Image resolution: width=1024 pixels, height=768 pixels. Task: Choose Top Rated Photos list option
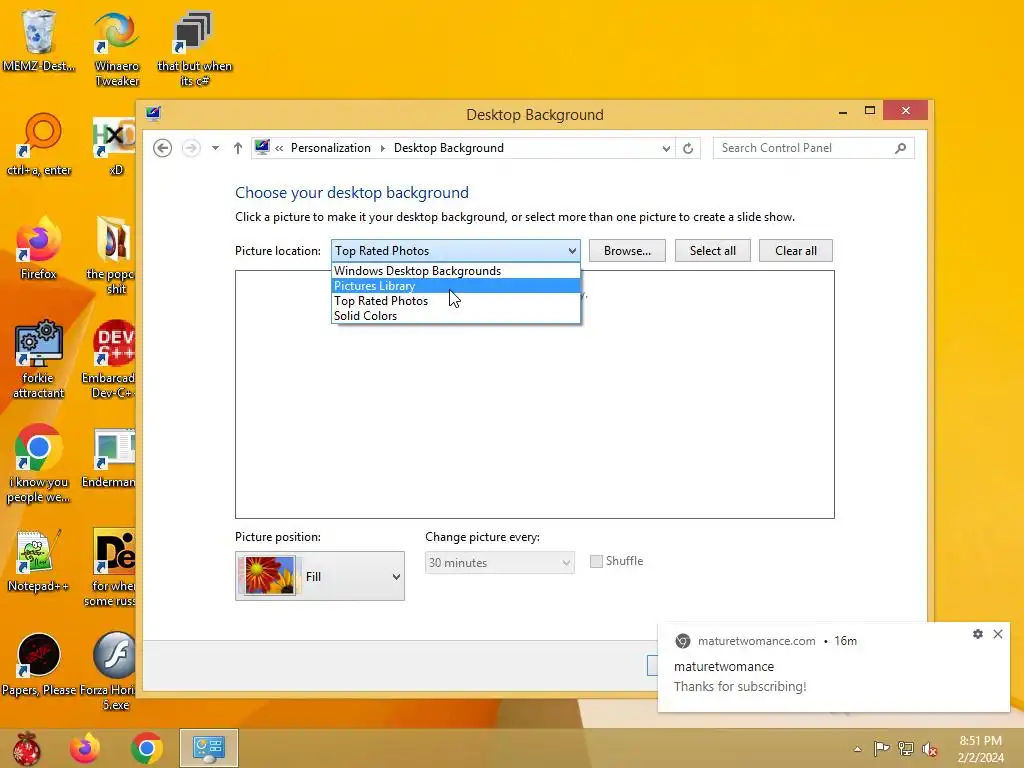point(456,301)
